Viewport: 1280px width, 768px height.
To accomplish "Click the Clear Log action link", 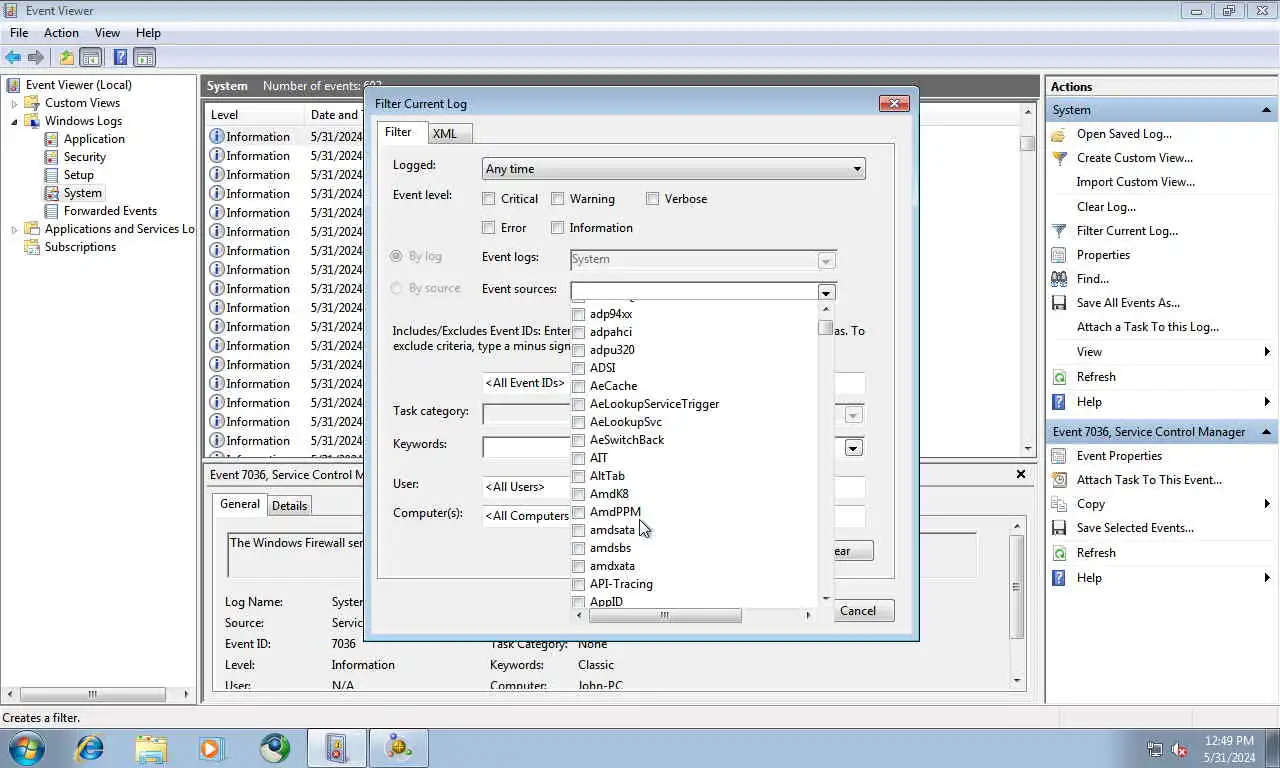I will coord(1106,207).
